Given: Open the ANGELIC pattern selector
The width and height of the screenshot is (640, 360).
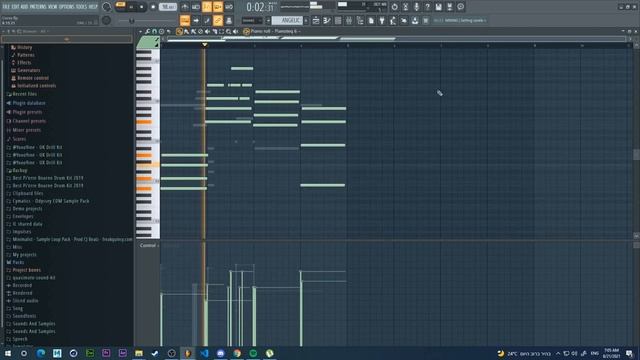Looking at the screenshot, I should point(288,20).
